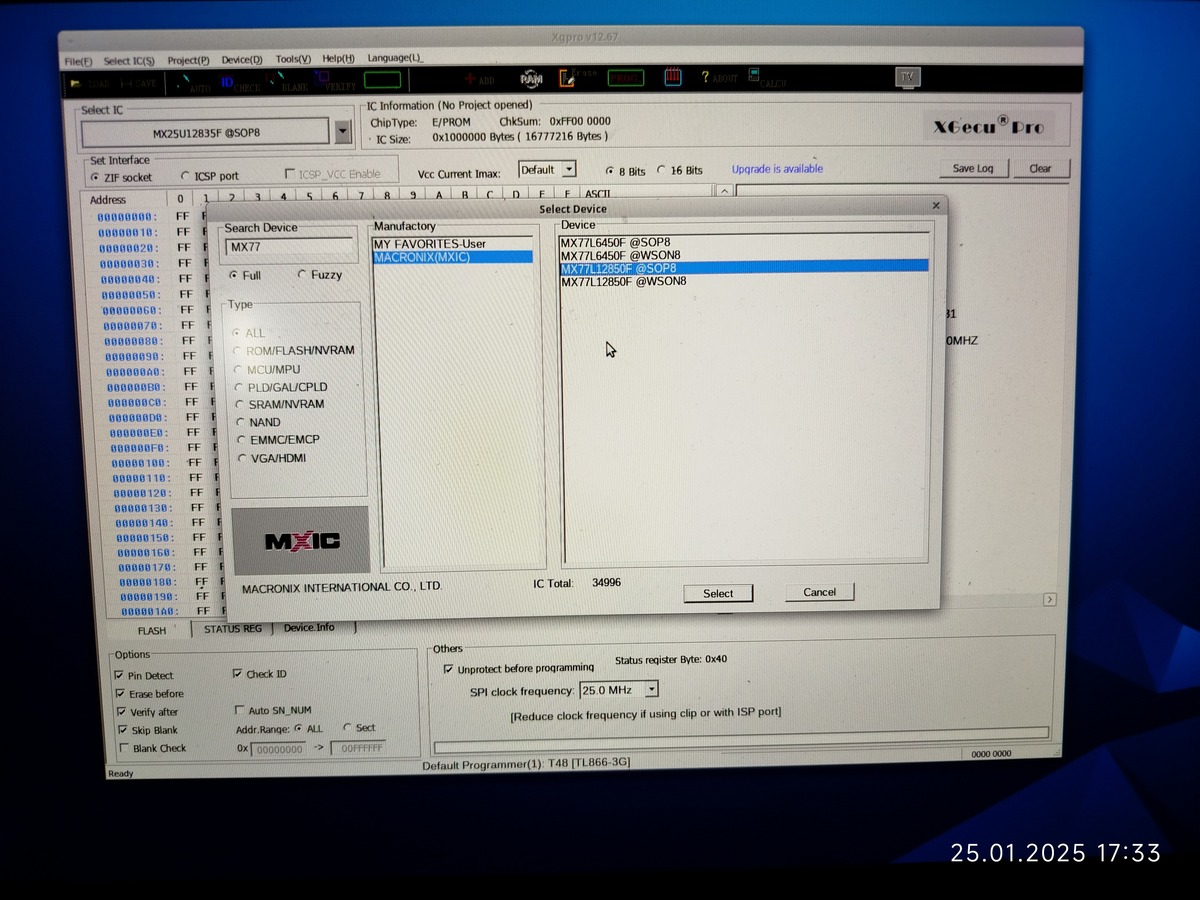Open the File menu
1200x900 pixels.
[x=78, y=61]
